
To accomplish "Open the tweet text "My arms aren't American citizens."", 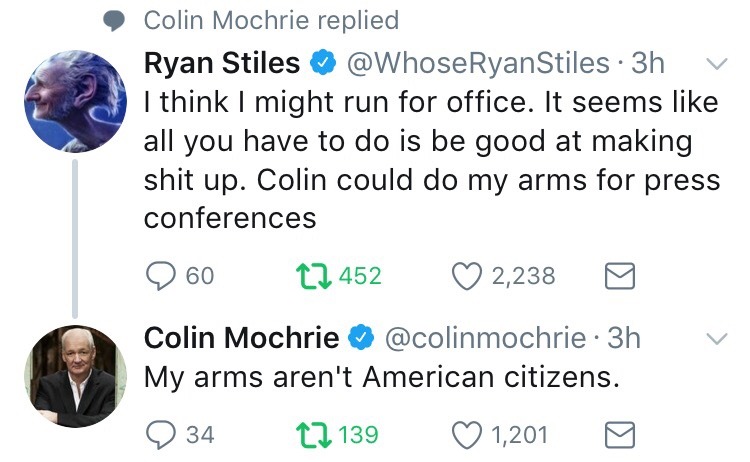I will (x=384, y=379).
